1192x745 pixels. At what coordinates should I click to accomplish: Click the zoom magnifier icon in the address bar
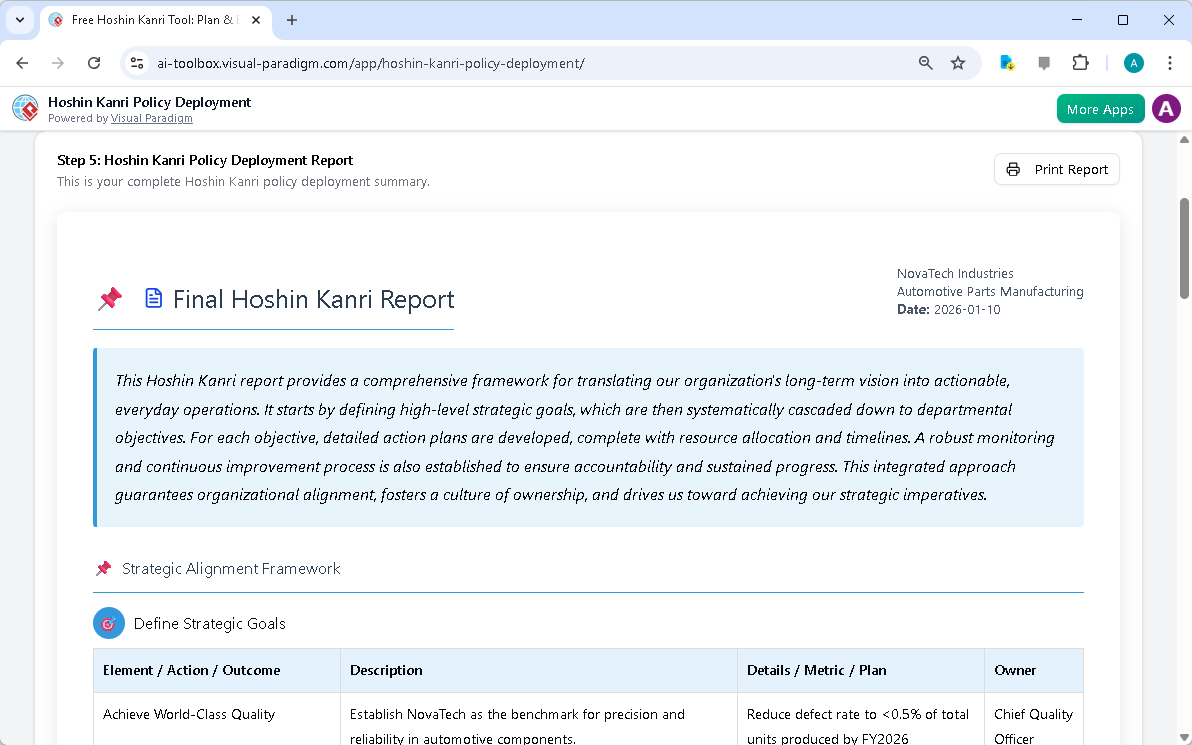click(x=925, y=62)
